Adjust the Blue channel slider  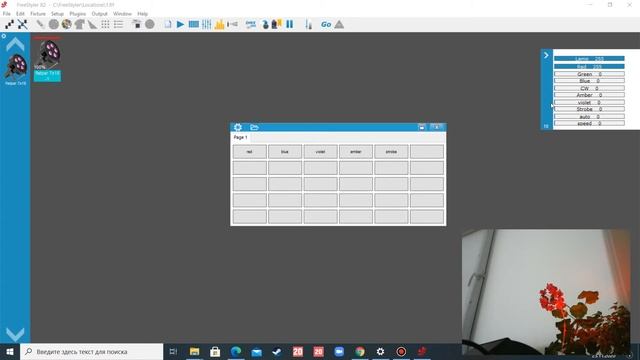pyautogui.click(x=589, y=81)
